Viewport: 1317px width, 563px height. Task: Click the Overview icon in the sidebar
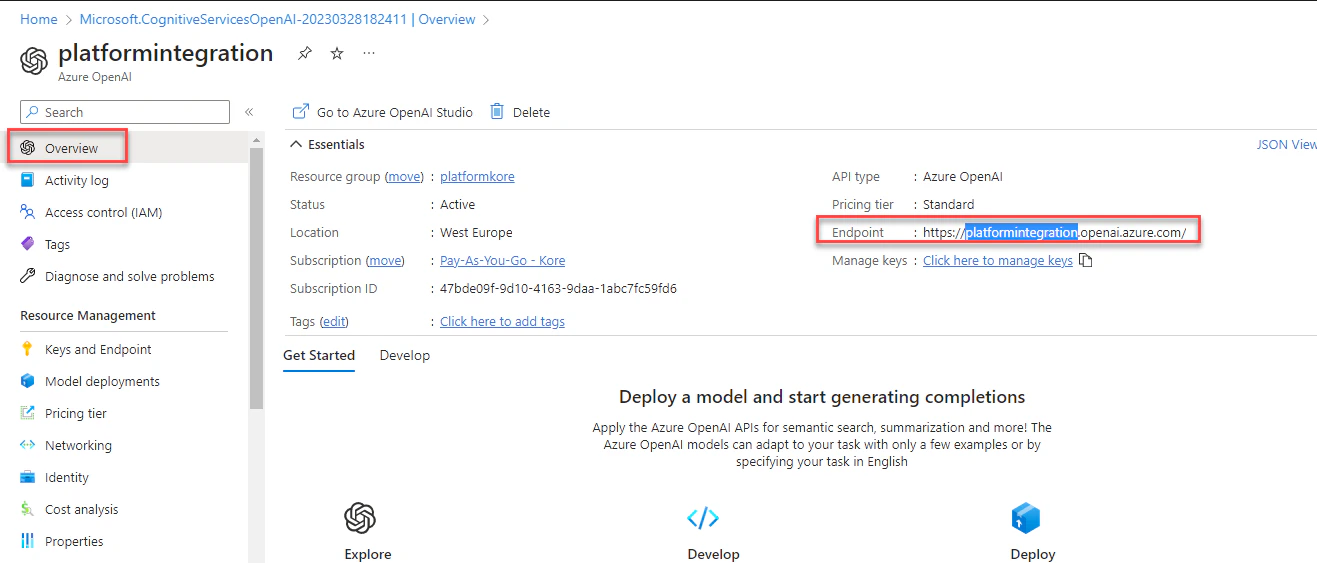[x=28, y=148]
